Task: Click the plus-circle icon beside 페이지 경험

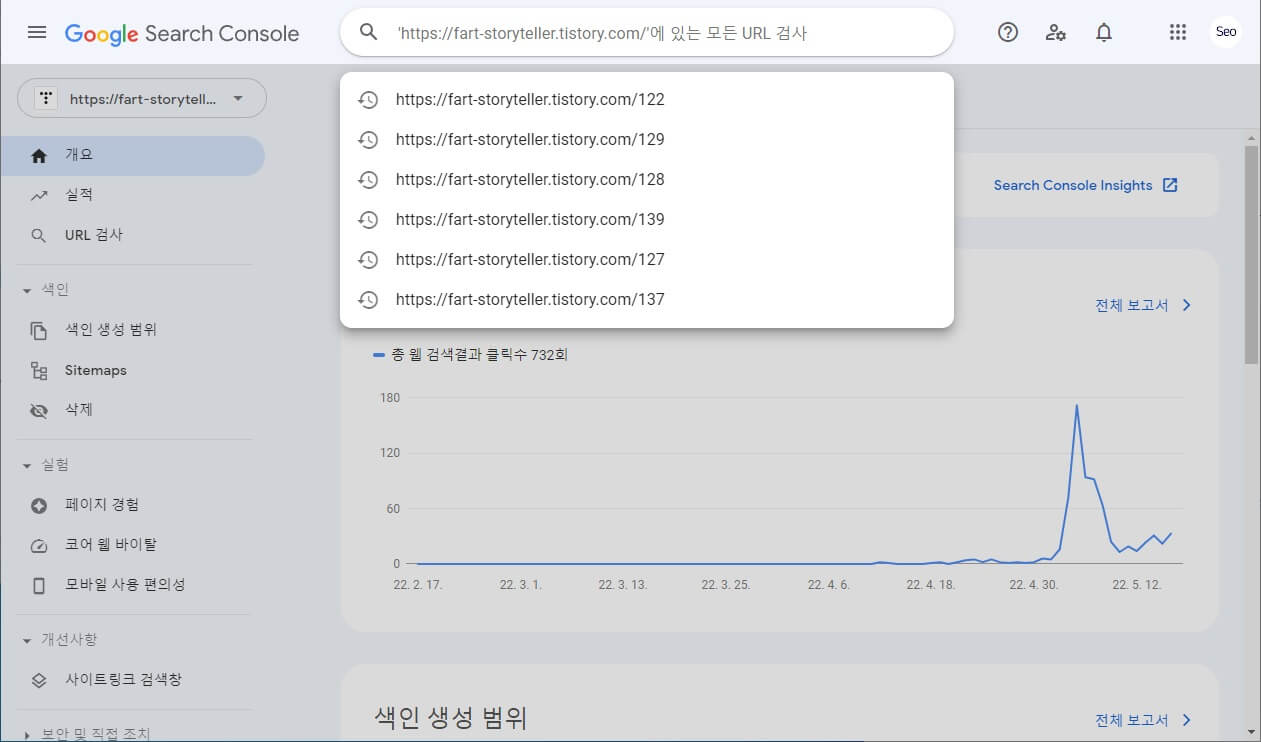Action: coord(39,505)
